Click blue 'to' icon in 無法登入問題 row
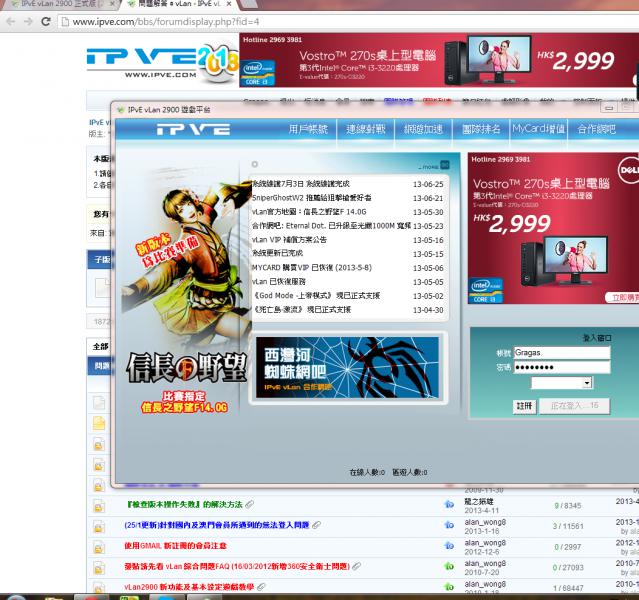 [449, 525]
